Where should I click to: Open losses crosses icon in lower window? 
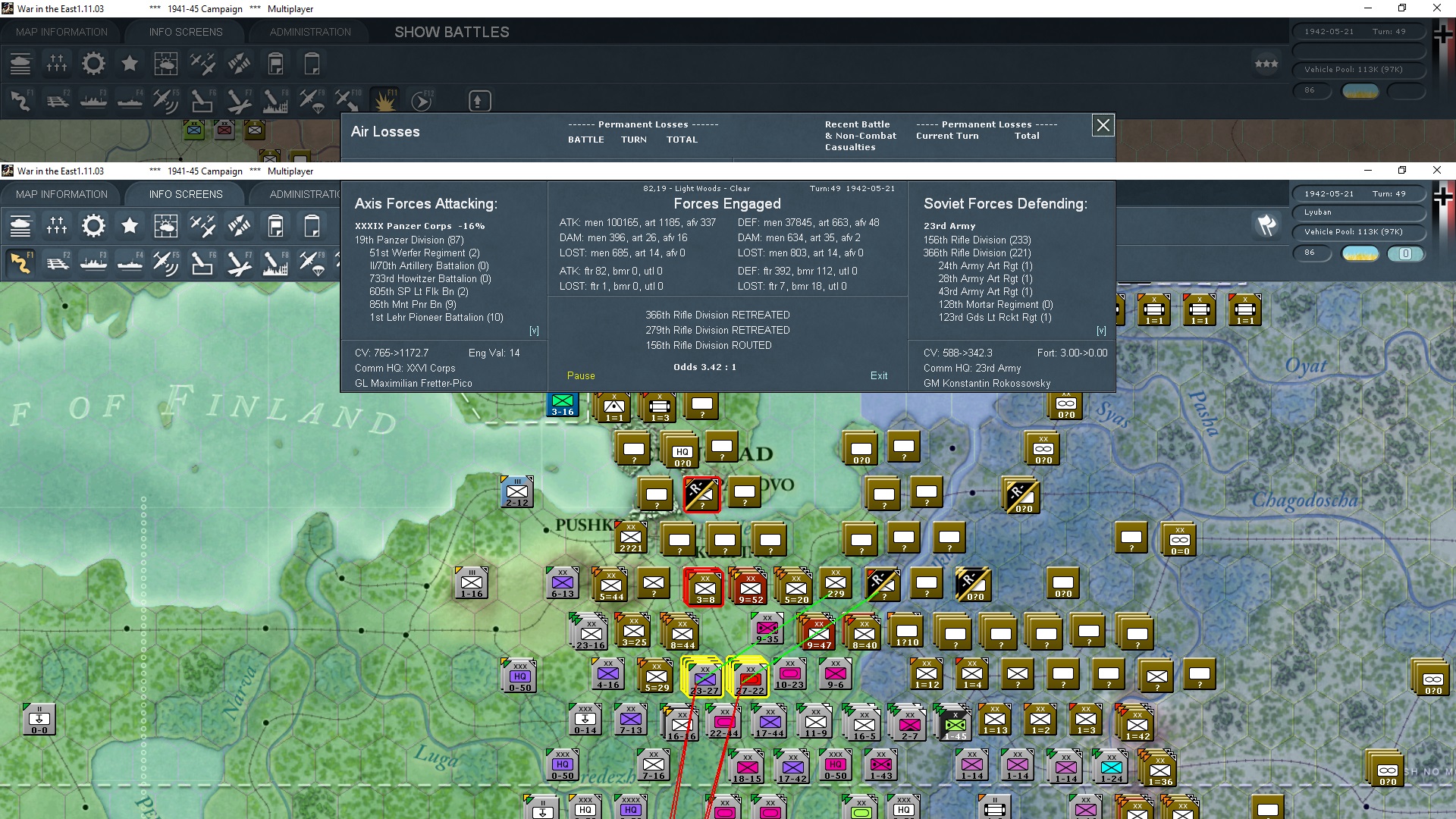[57, 226]
